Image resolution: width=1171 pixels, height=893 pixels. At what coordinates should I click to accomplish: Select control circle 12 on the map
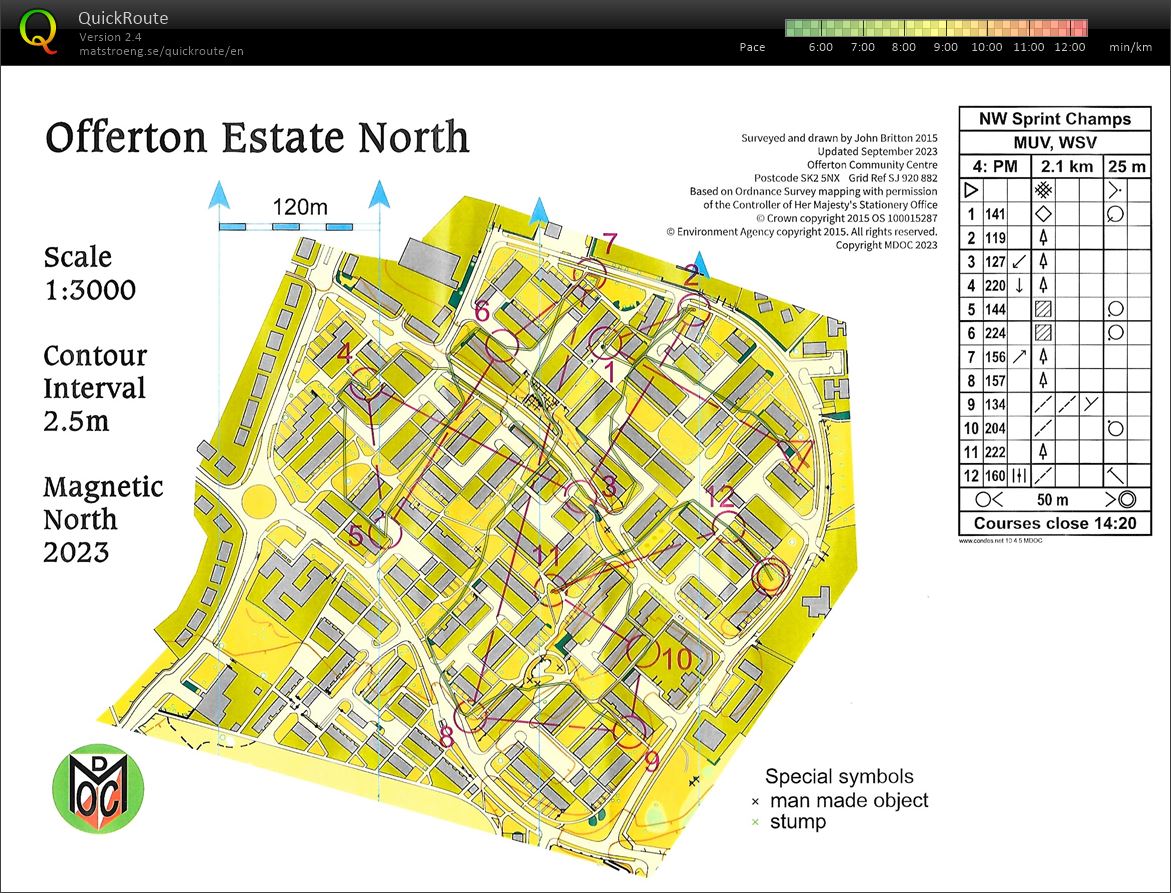pos(729,527)
